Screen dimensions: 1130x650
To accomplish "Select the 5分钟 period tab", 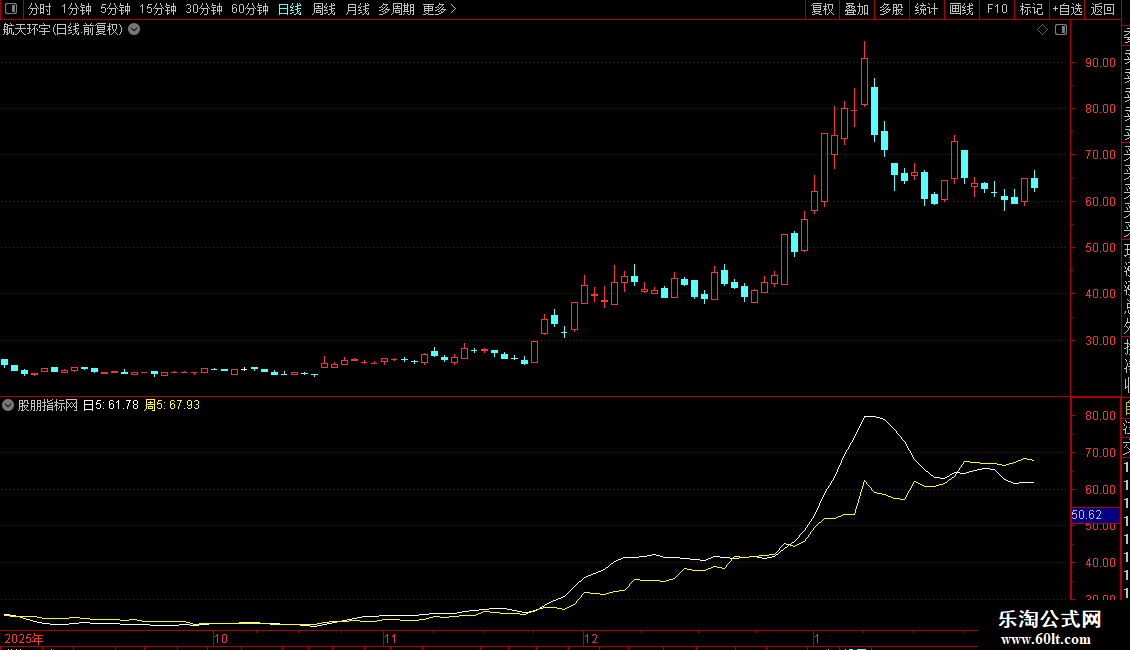I will coord(115,9).
